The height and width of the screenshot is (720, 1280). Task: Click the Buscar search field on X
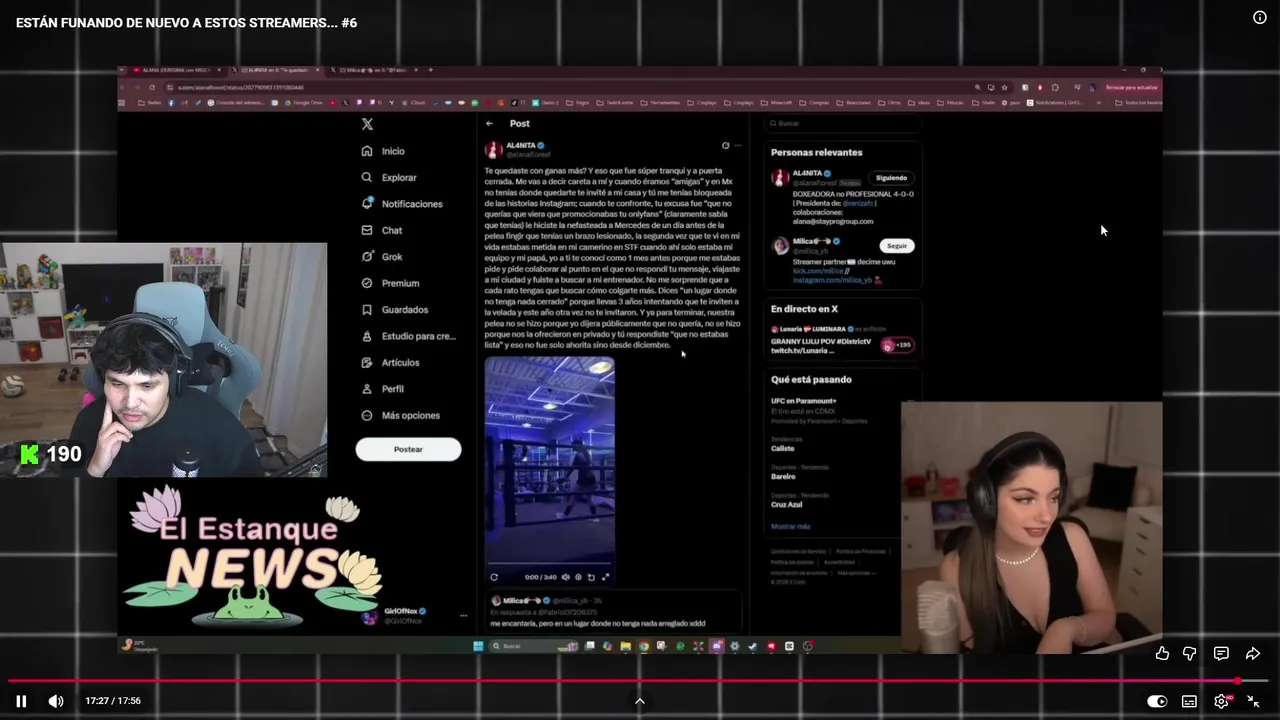841,123
